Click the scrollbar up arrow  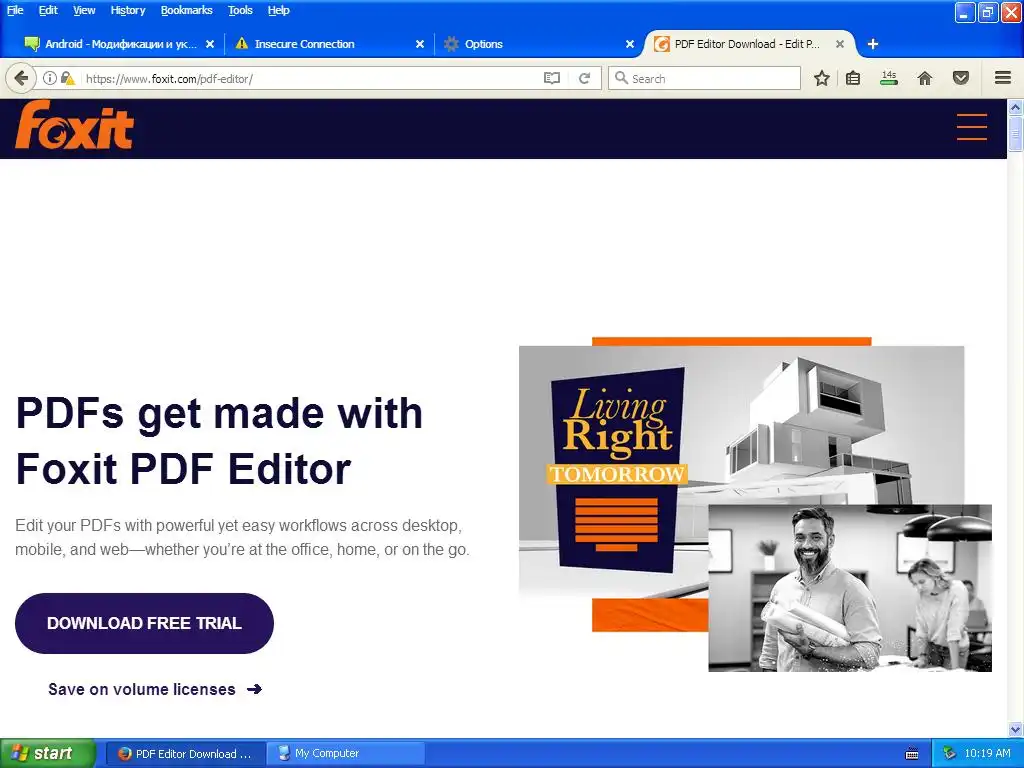tap(1016, 107)
